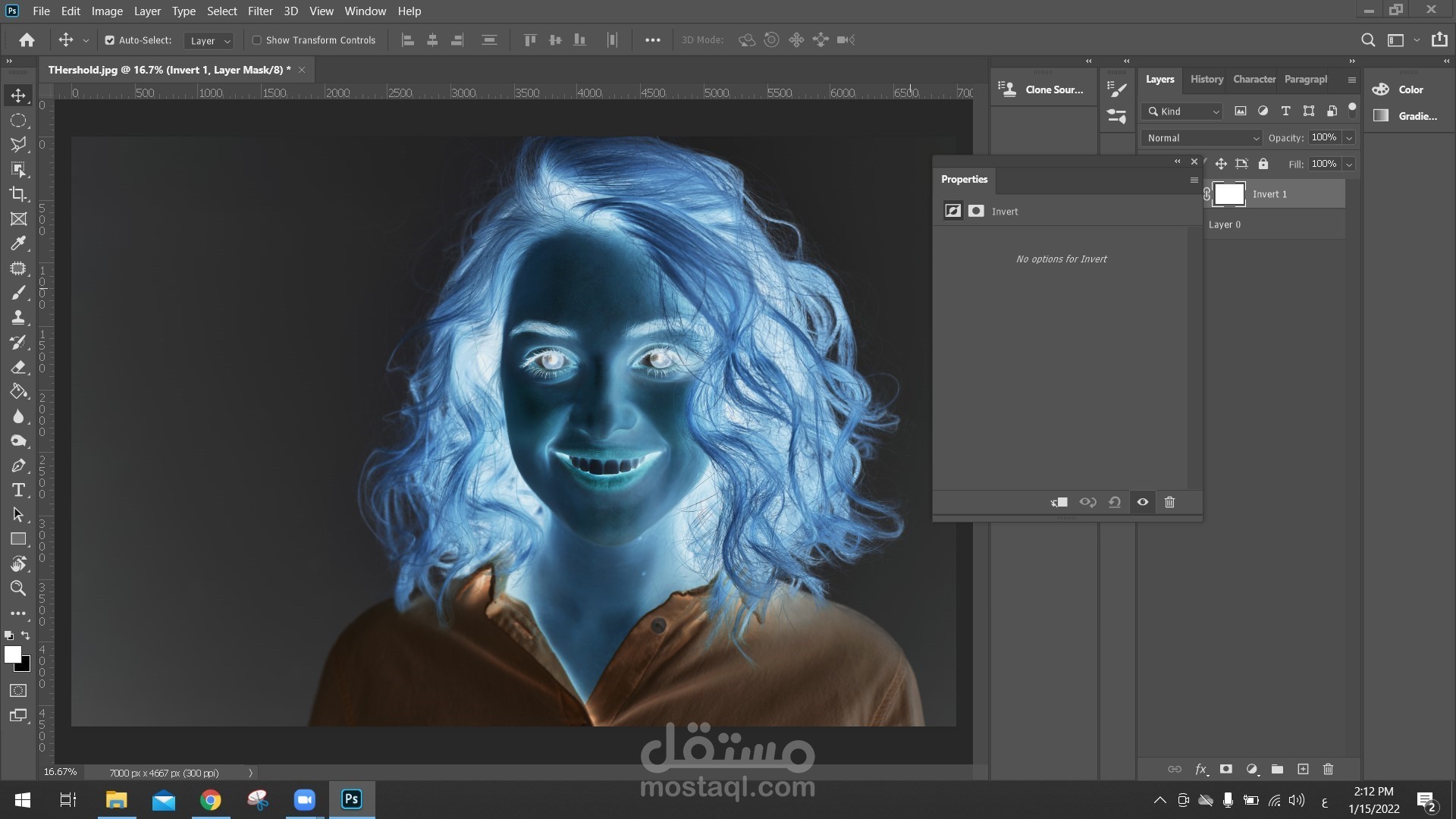Open the Filter menu
The image size is (1456, 819).
click(x=260, y=11)
